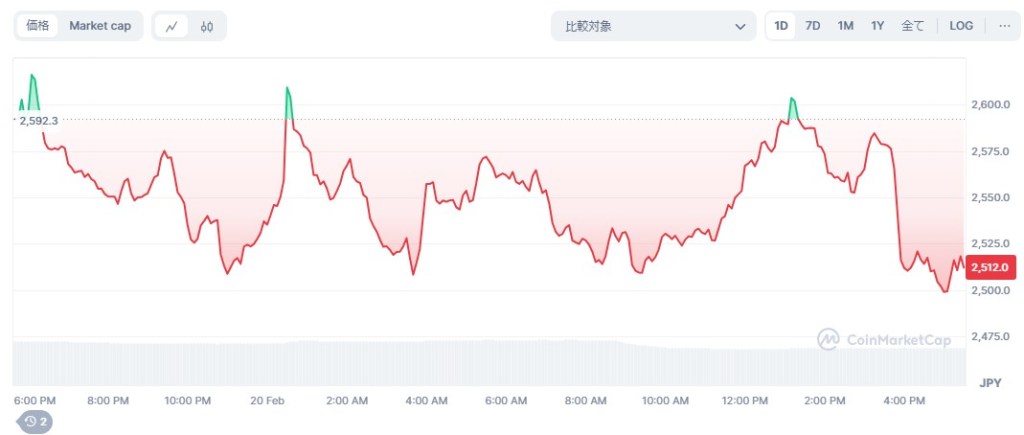This screenshot has height=435, width=1024.
Task: Select the 全て all-time range
Action: click(913, 26)
